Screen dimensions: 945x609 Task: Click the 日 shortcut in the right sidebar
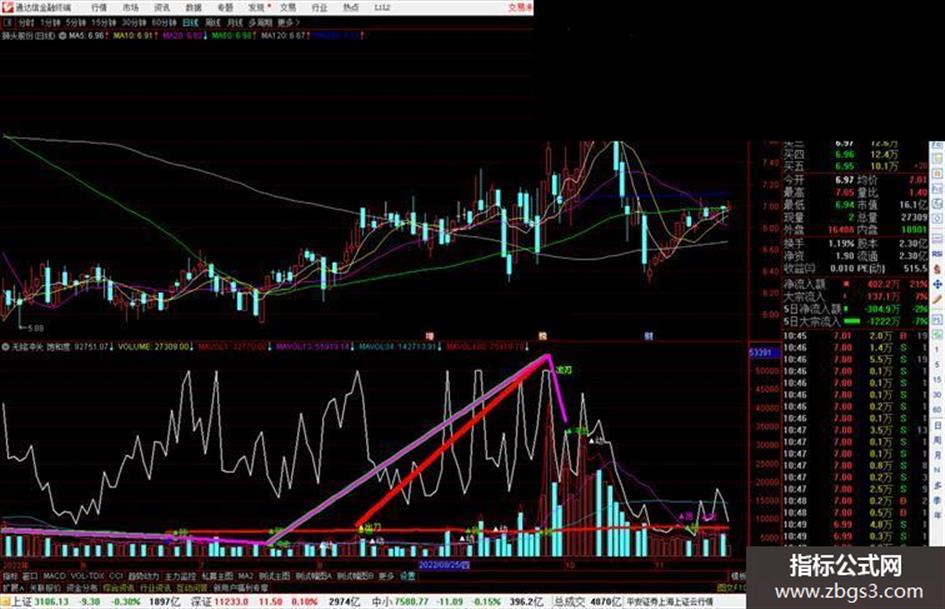(937, 426)
